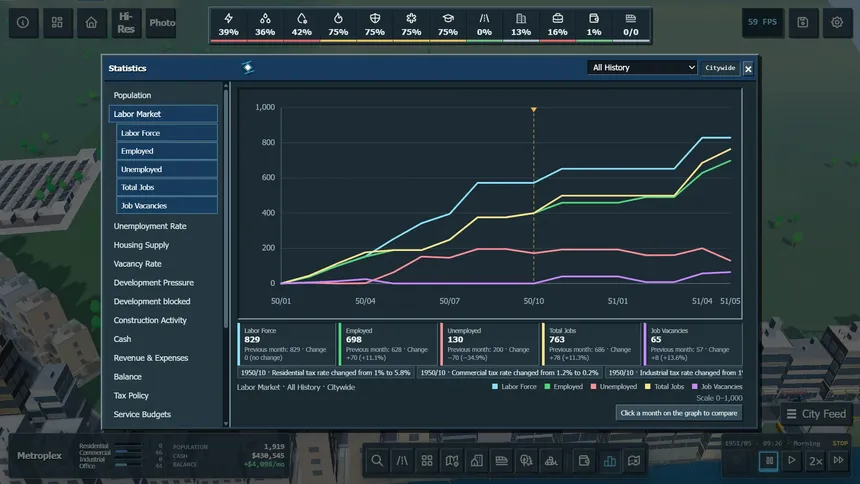Click the police shield 75% indicator

375,25
